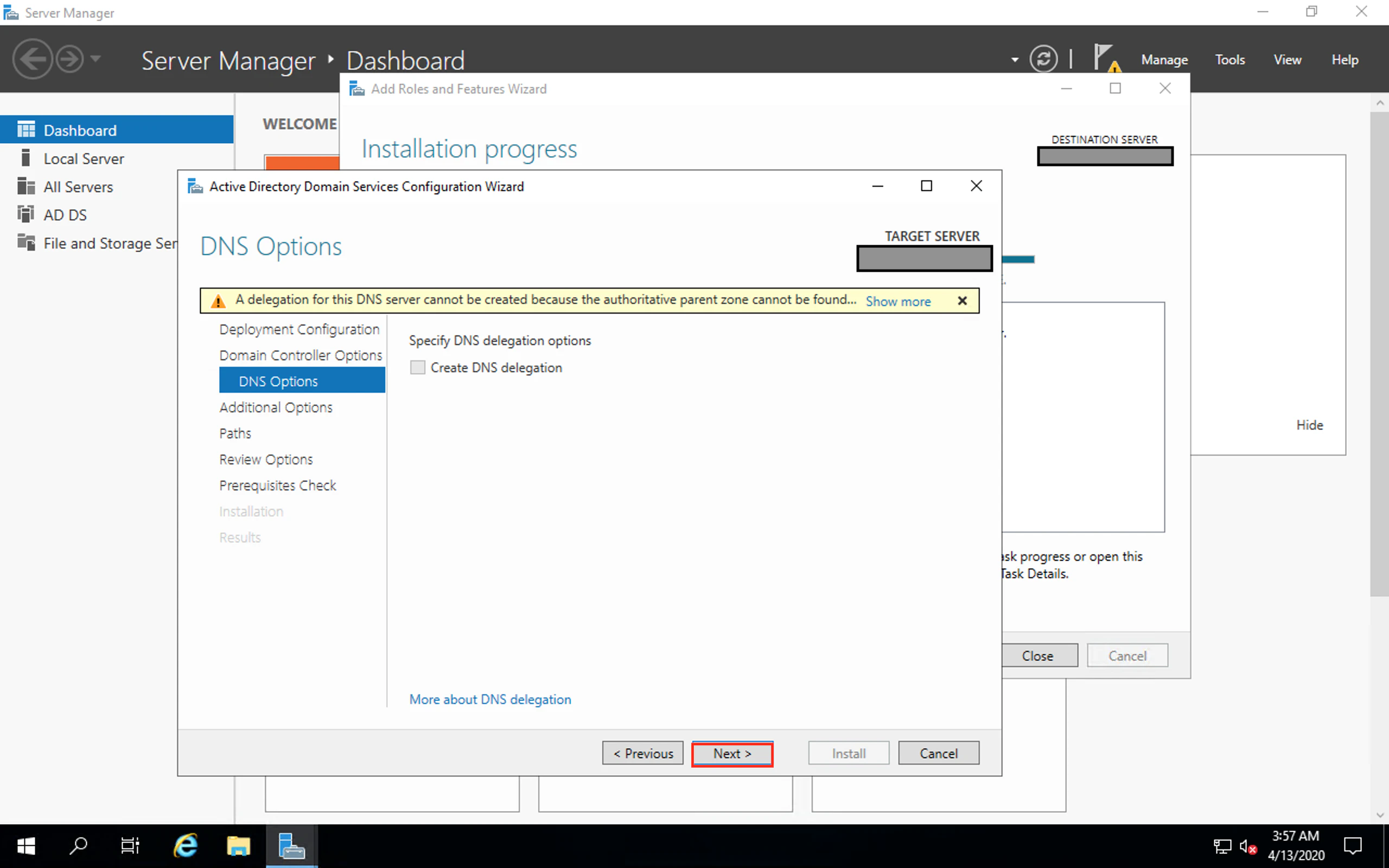The width and height of the screenshot is (1389, 868).
Task: Open the Manage menu
Action: 1164,60
